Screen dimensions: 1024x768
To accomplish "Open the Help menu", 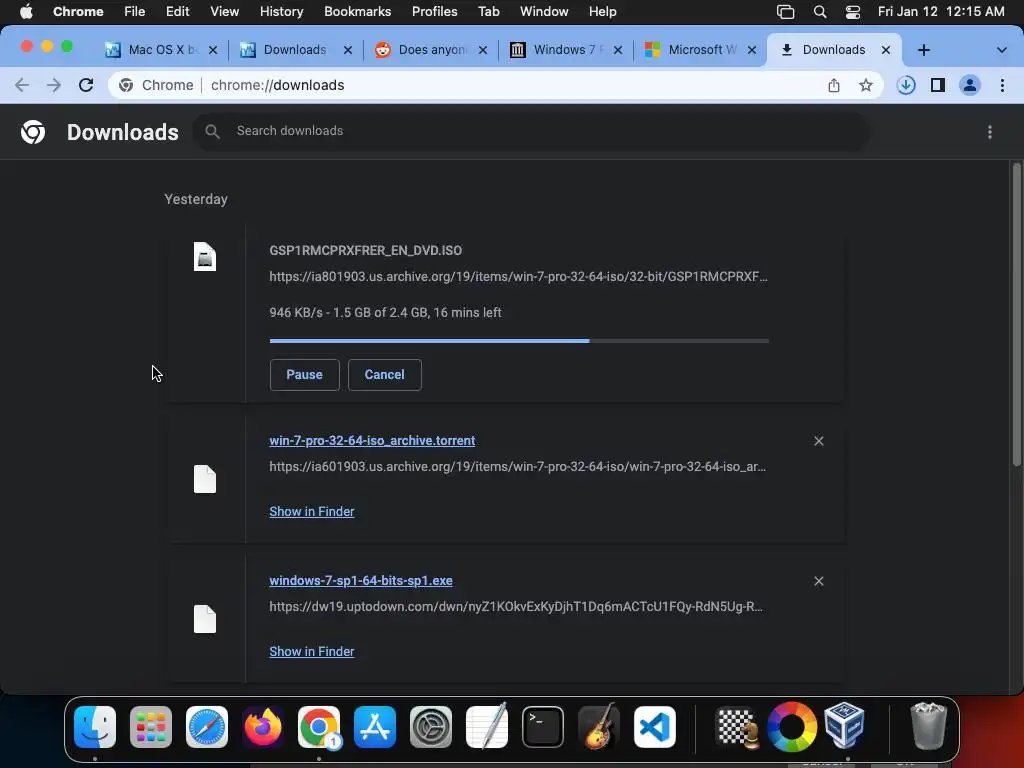I will [x=602, y=11].
